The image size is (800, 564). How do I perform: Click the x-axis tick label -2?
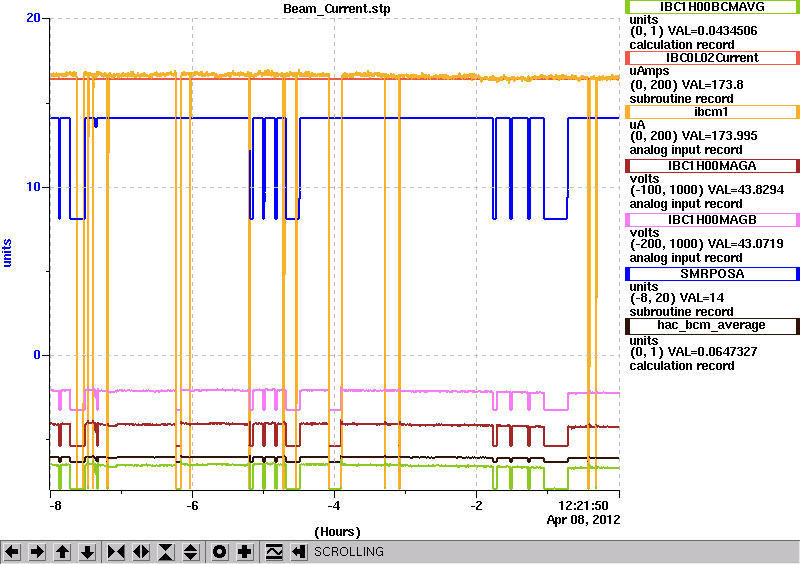476,506
